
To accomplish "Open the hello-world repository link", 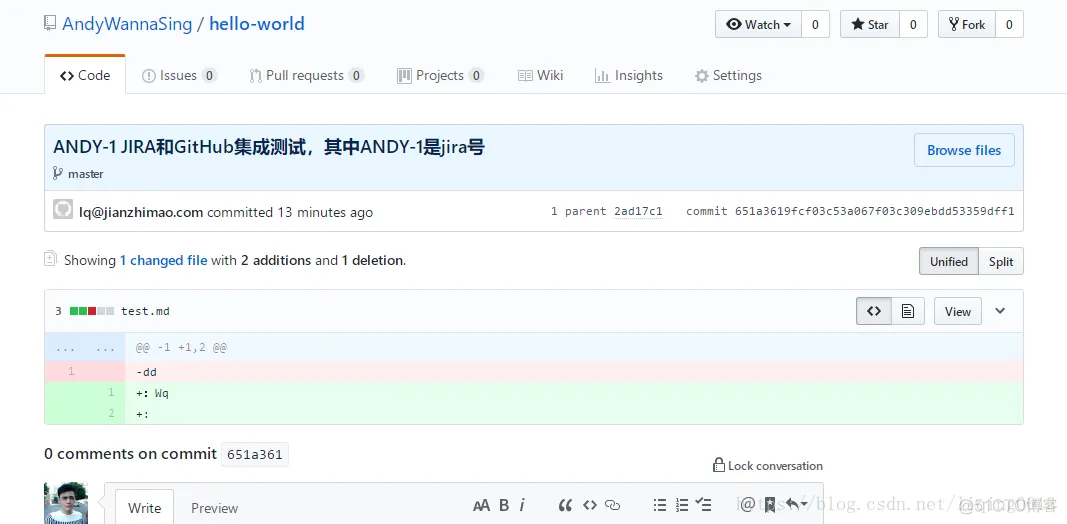I will (257, 24).
